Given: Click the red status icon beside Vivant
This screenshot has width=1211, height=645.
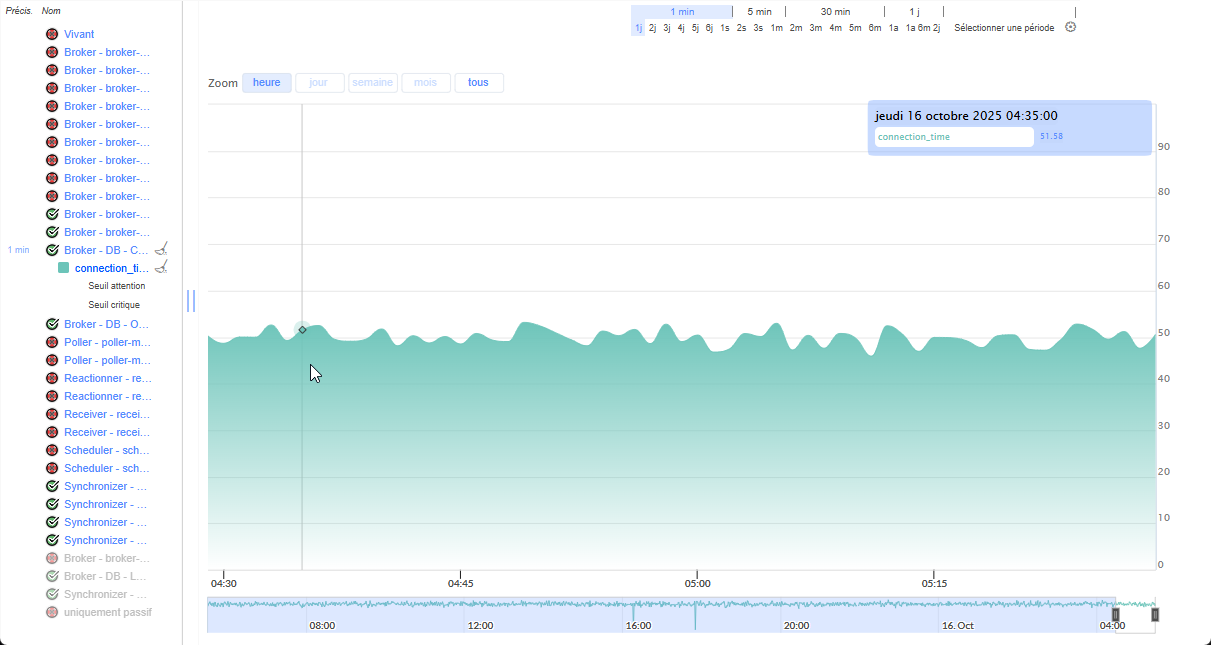Looking at the screenshot, I should (52, 34).
